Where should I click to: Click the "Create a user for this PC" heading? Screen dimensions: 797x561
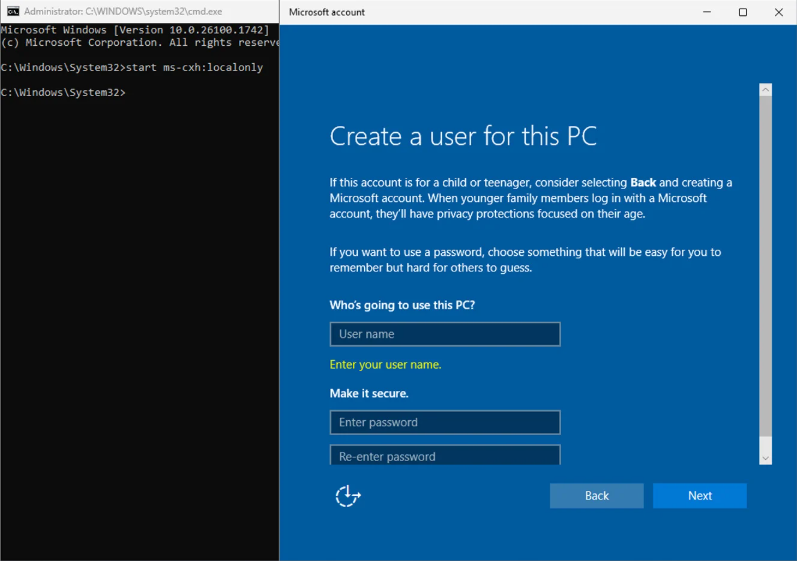463,136
